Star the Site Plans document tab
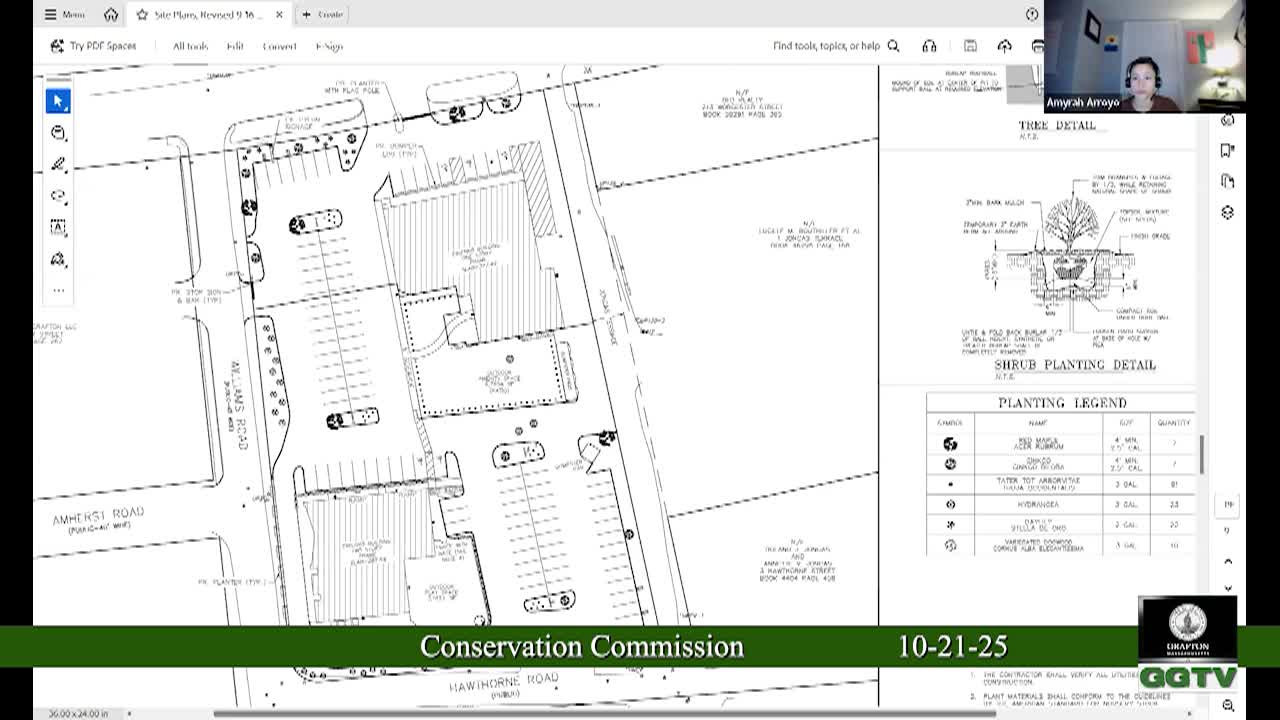 pos(142,14)
